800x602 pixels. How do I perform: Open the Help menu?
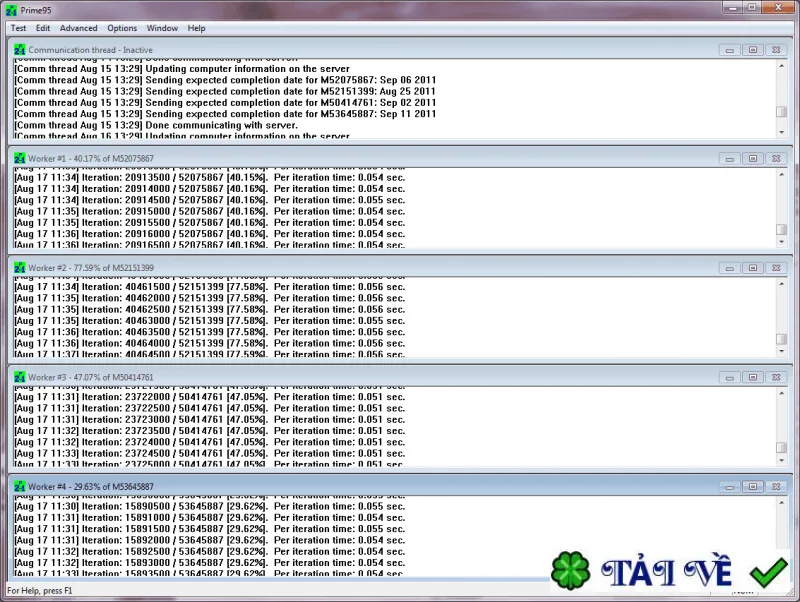click(x=196, y=28)
